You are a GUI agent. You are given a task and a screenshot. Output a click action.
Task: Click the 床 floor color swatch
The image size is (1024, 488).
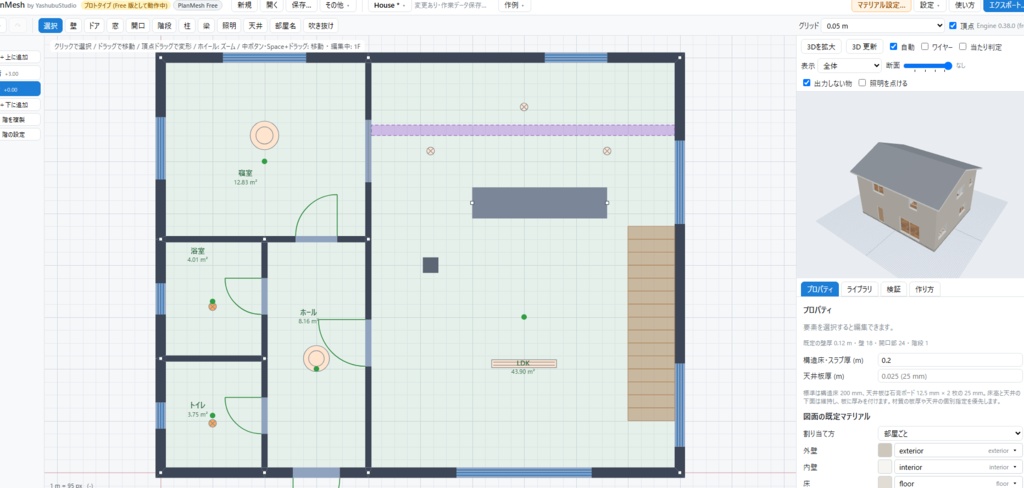(x=885, y=483)
